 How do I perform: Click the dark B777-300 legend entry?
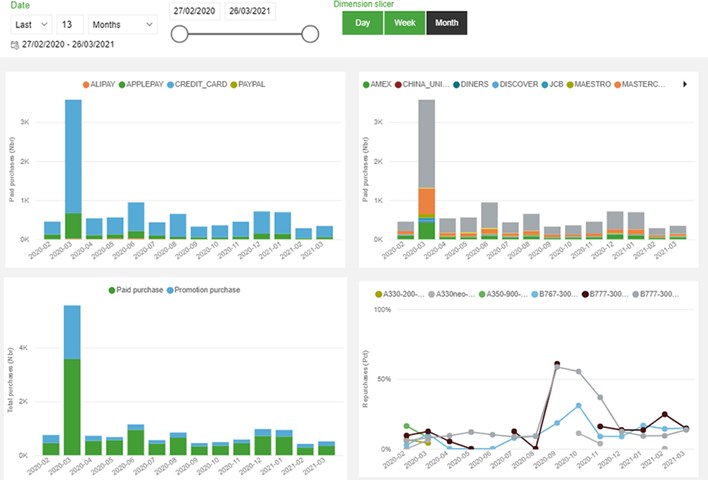(605, 294)
